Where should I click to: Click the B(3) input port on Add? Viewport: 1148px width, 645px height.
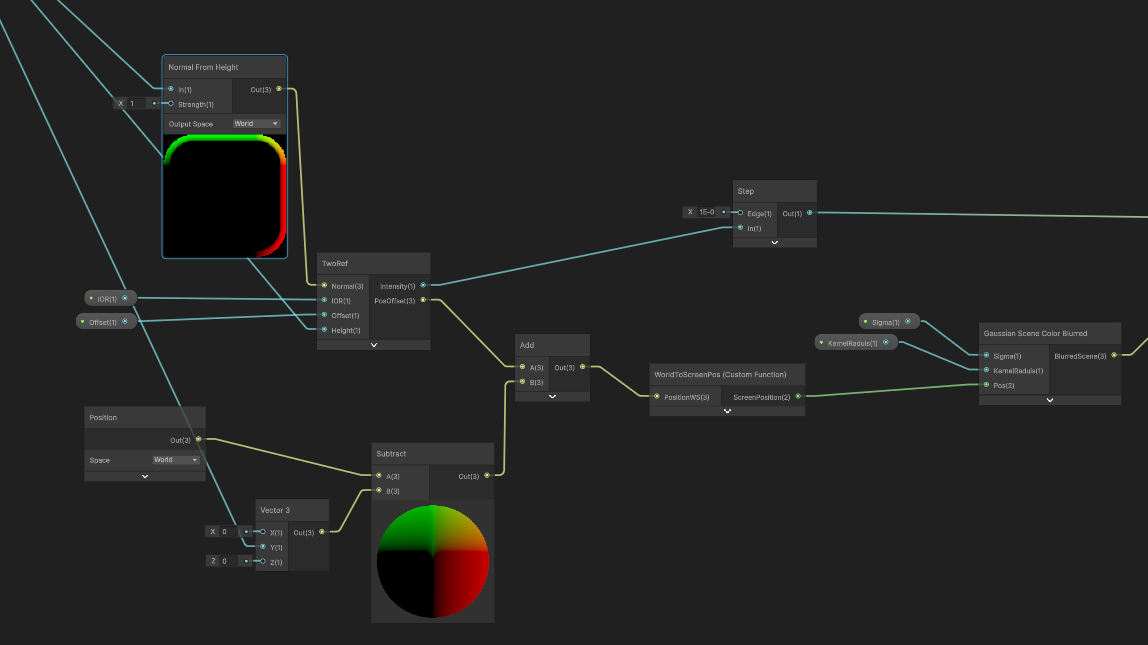click(522, 382)
